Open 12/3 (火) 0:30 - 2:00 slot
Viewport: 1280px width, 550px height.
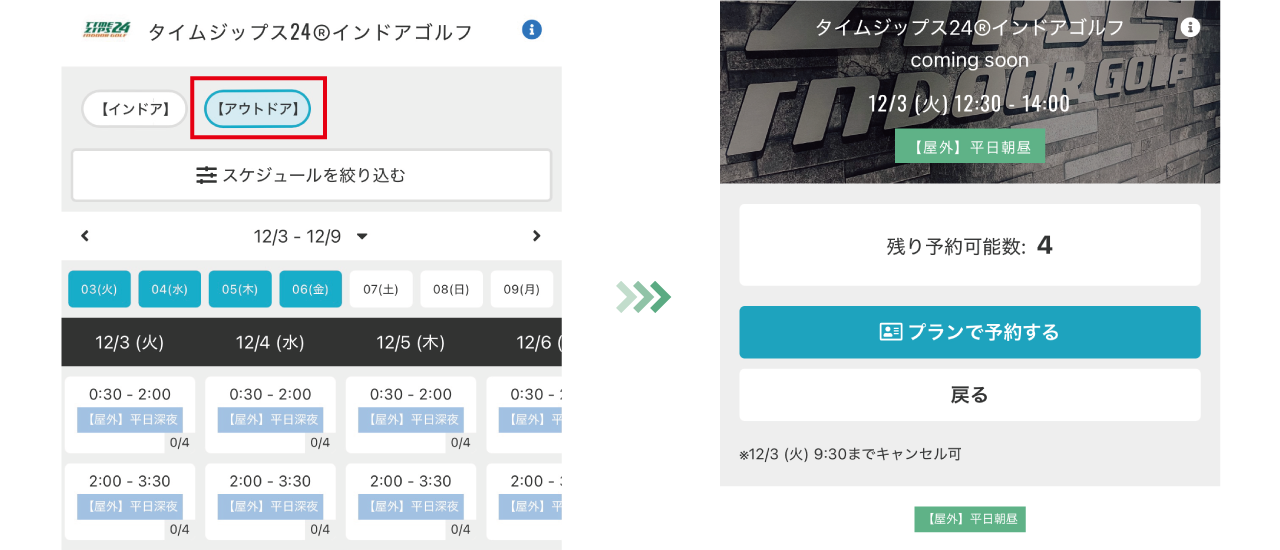coord(130,415)
